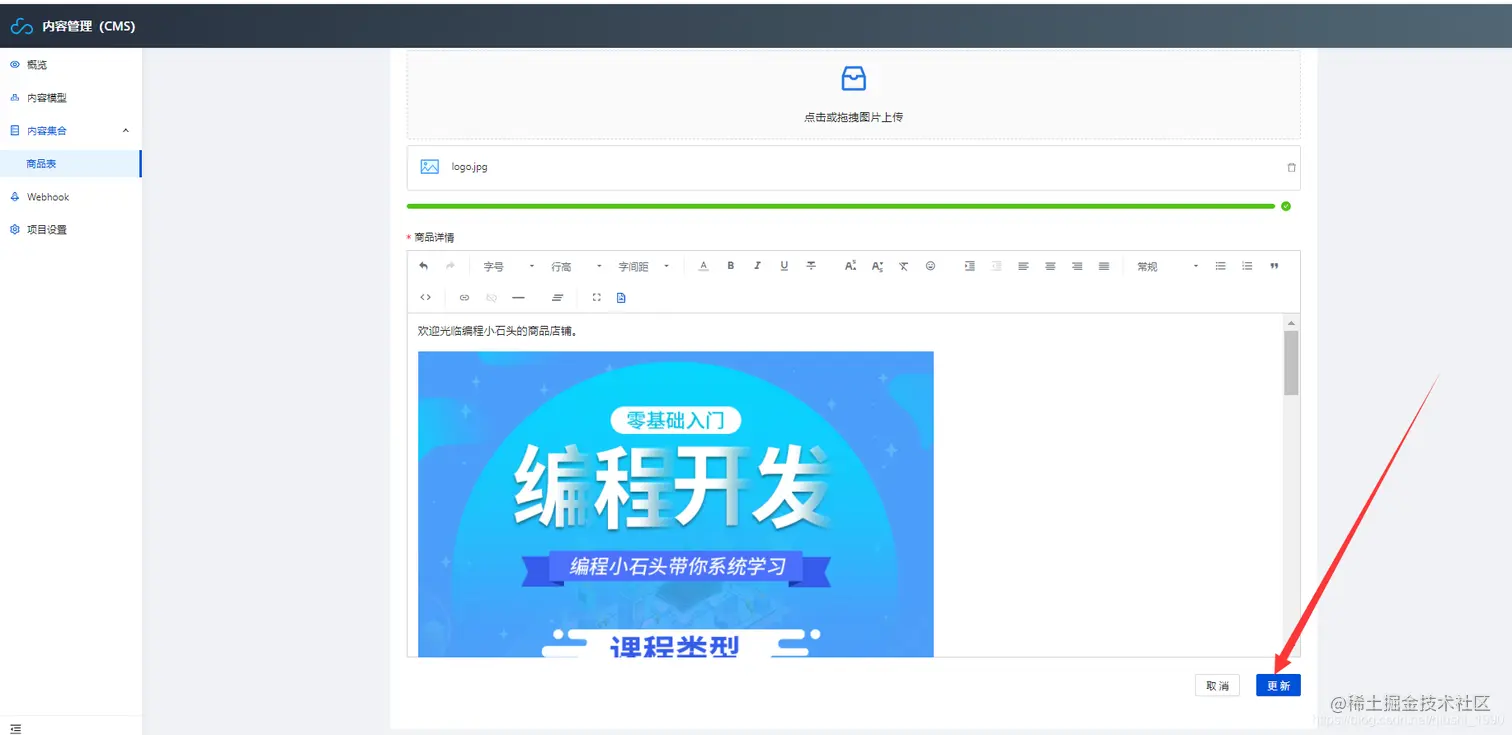
Task: Click the sidebar collapse icon at bottom
Action: 15,728
